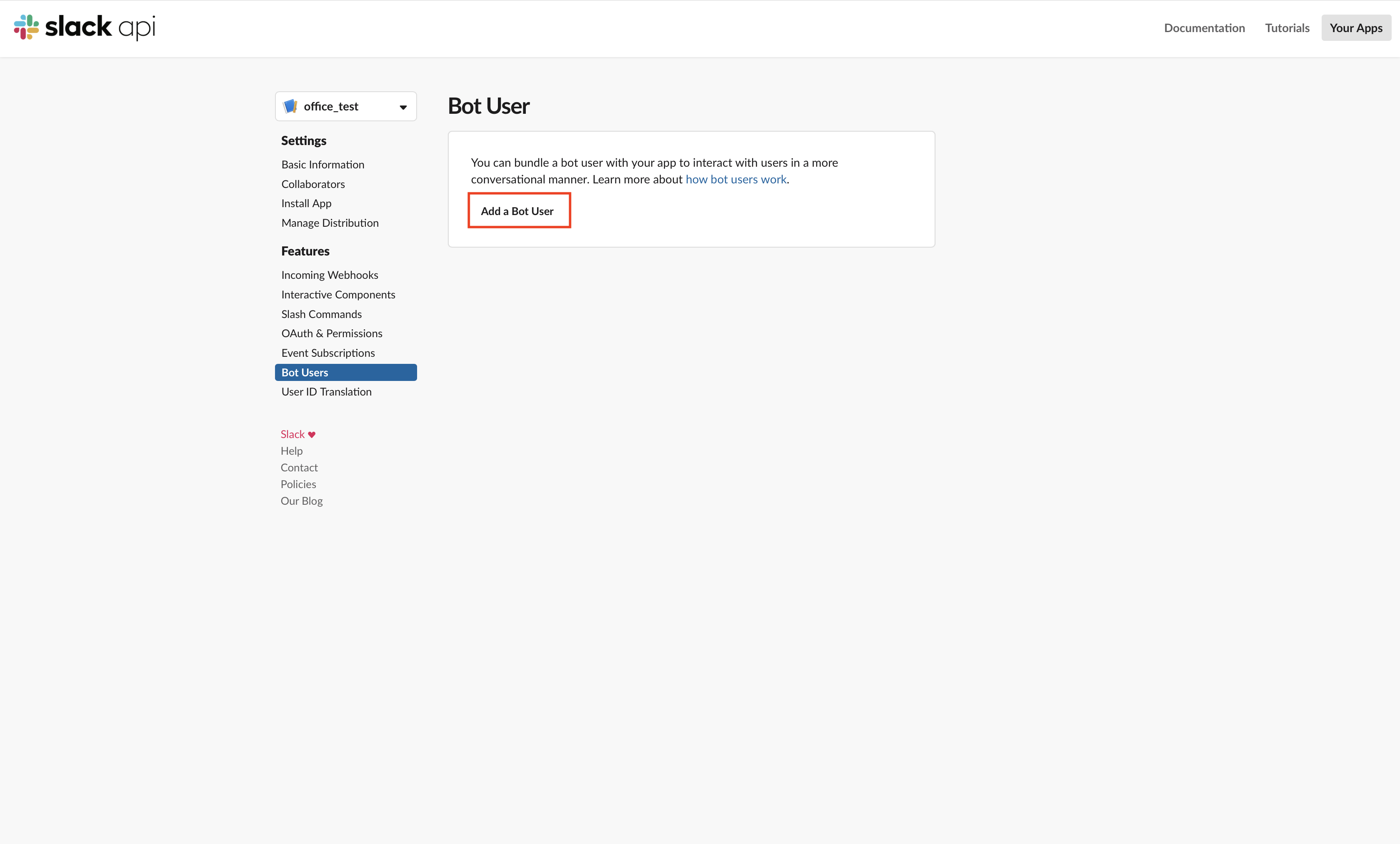The height and width of the screenshot is (844, 1400).
Task: Click the office_test app icon
Action: click(290, 106)
